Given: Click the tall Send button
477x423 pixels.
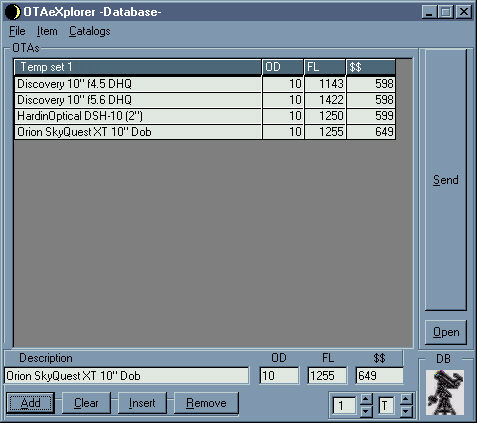Looking at the screenshot, I should [446, 180].
